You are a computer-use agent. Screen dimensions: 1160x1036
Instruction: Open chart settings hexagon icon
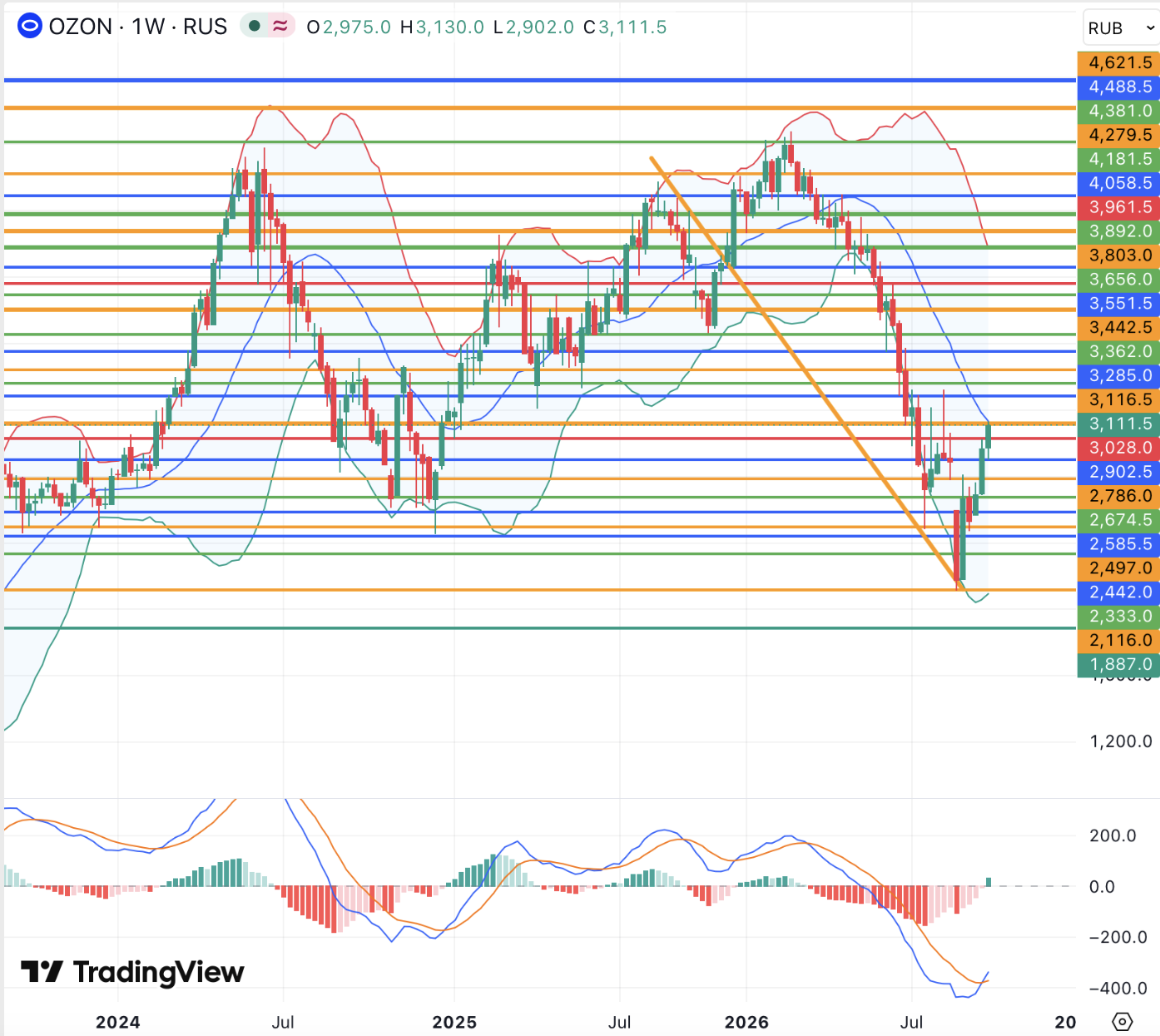(x=1122, y=1021)
